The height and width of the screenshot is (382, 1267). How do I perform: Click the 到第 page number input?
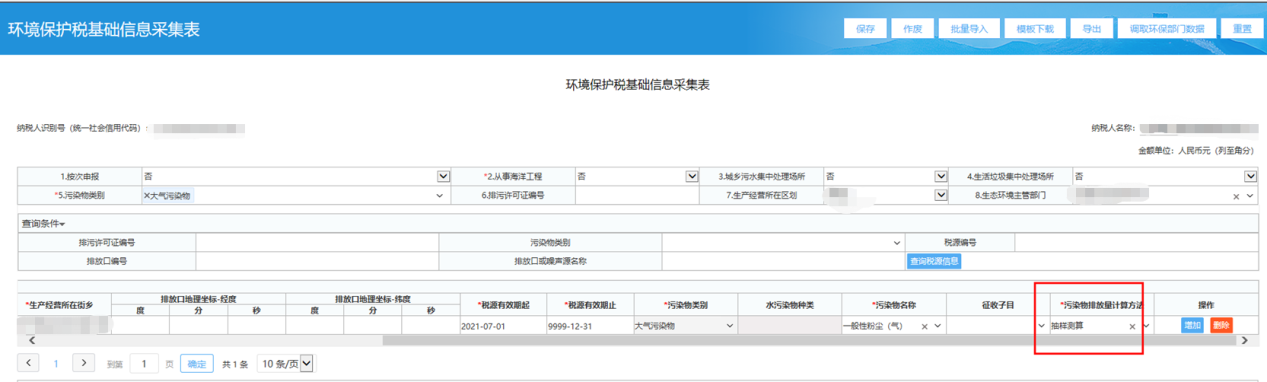[x=145, y=364]
